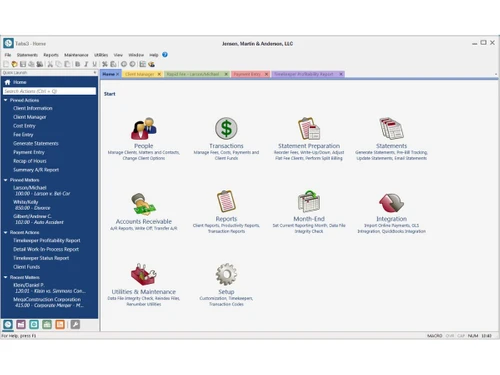Open Cost Entry in Pinned Actions
Image resolution: width=500 pixels, height=375 pixels.
point(24,126)
